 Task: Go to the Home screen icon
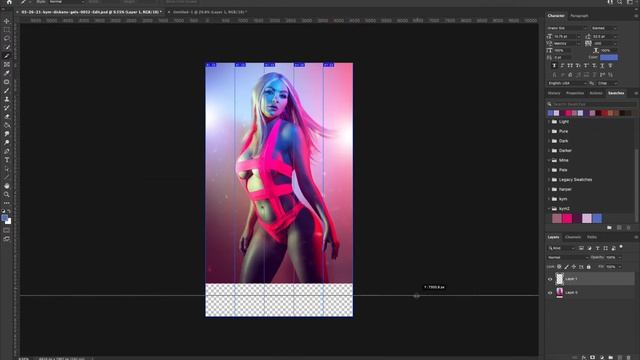tap(9, 2)
